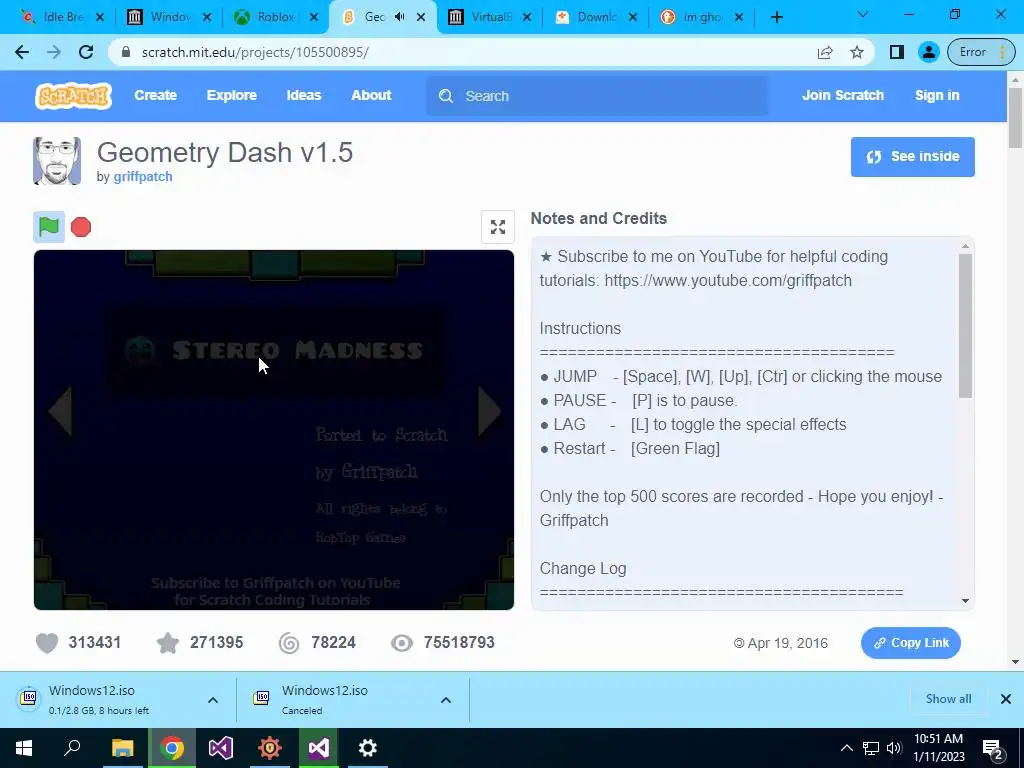Open the volume control in the tray
The height and width of the screenshot is (768, 1024).
pos(894,748)
